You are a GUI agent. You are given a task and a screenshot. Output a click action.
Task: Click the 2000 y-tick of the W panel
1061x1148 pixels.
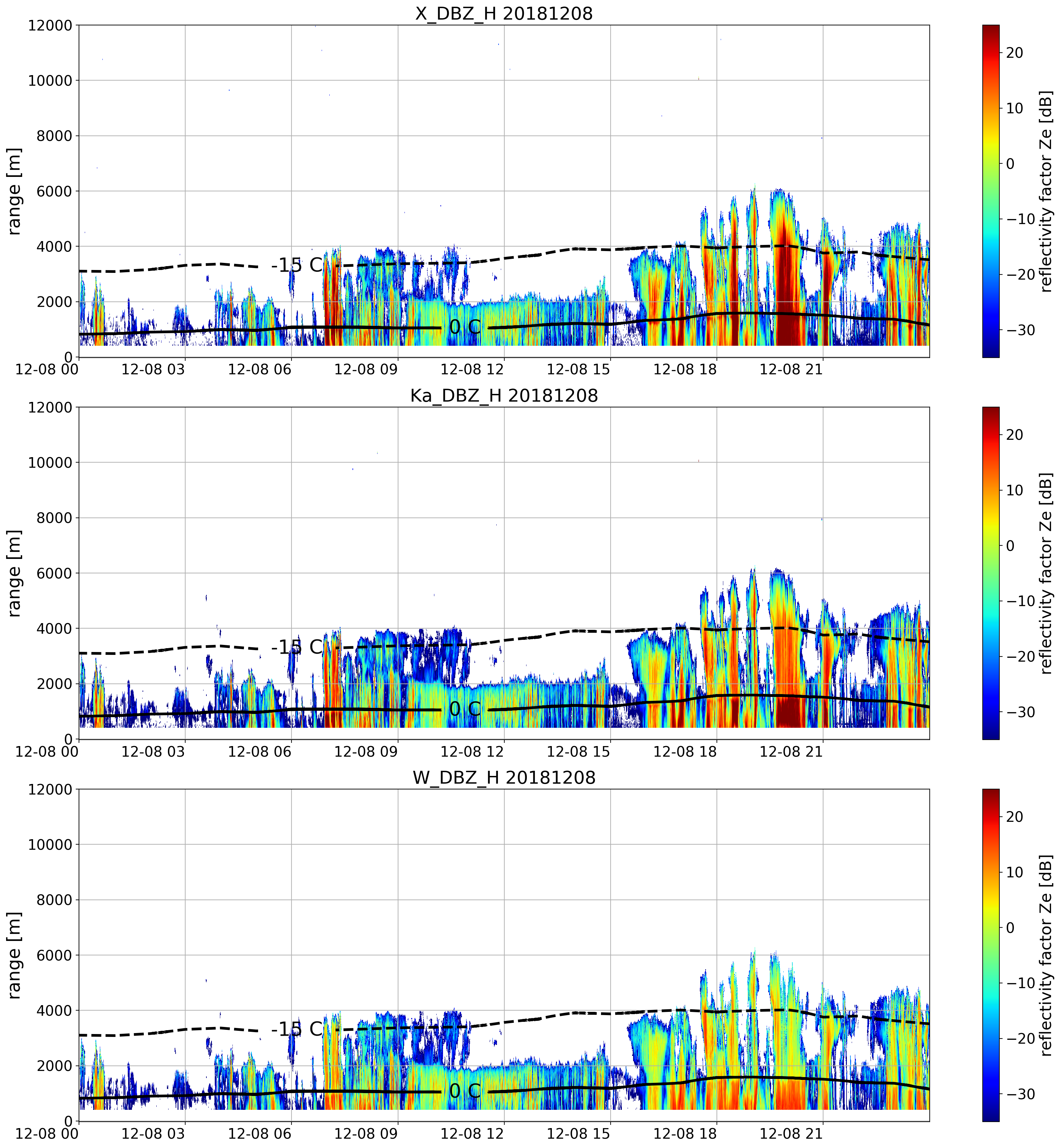coord(55,1066)
